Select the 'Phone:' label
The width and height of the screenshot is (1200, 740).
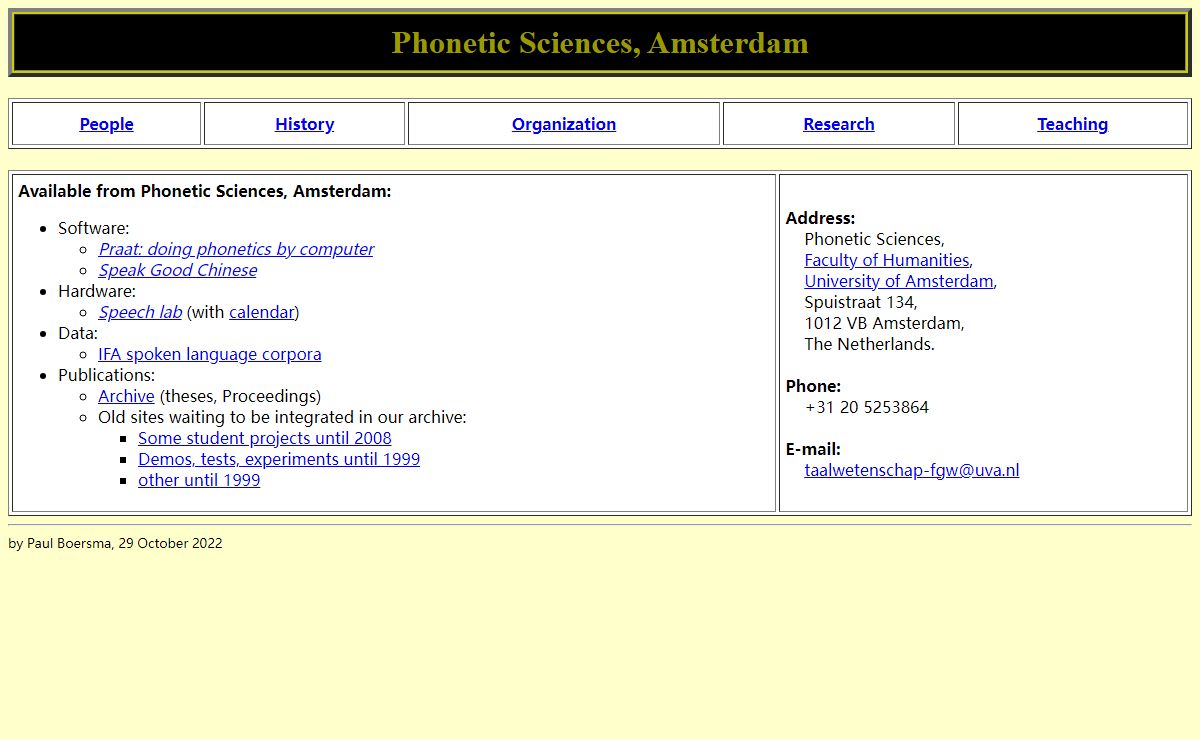(813, 386)
